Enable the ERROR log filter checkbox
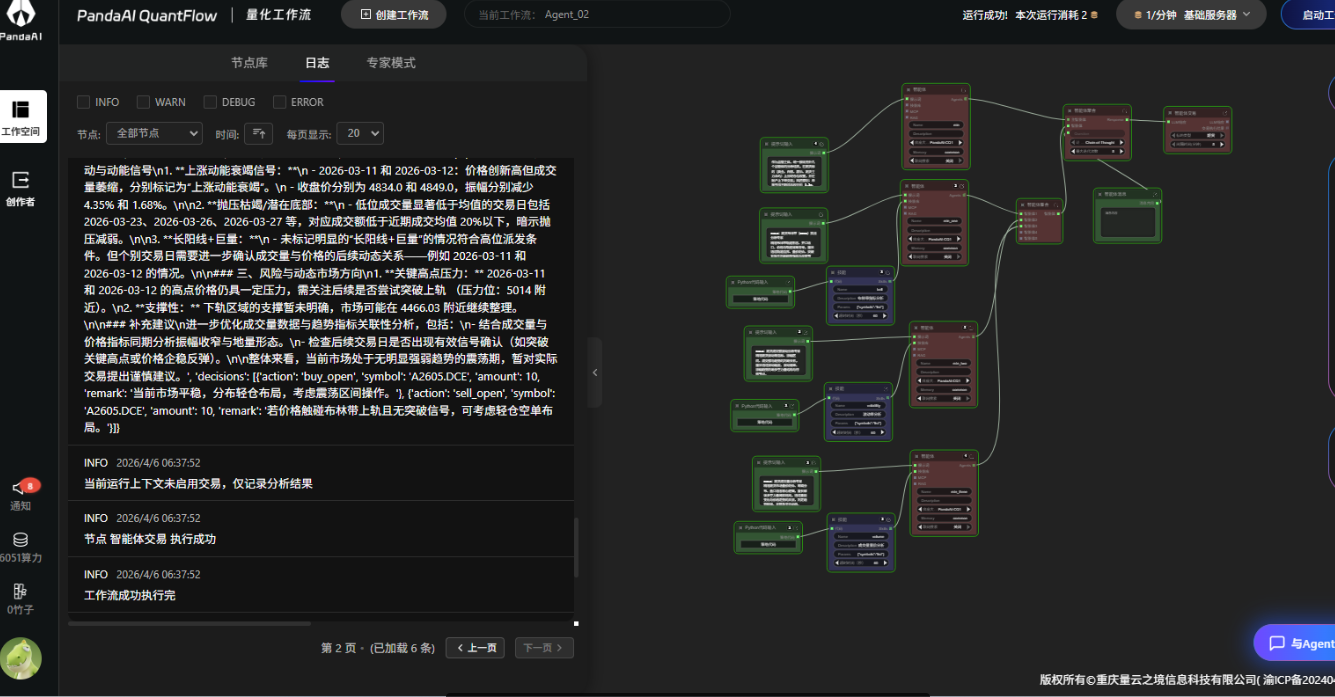1335x697 pixels. tap(280, 102)
